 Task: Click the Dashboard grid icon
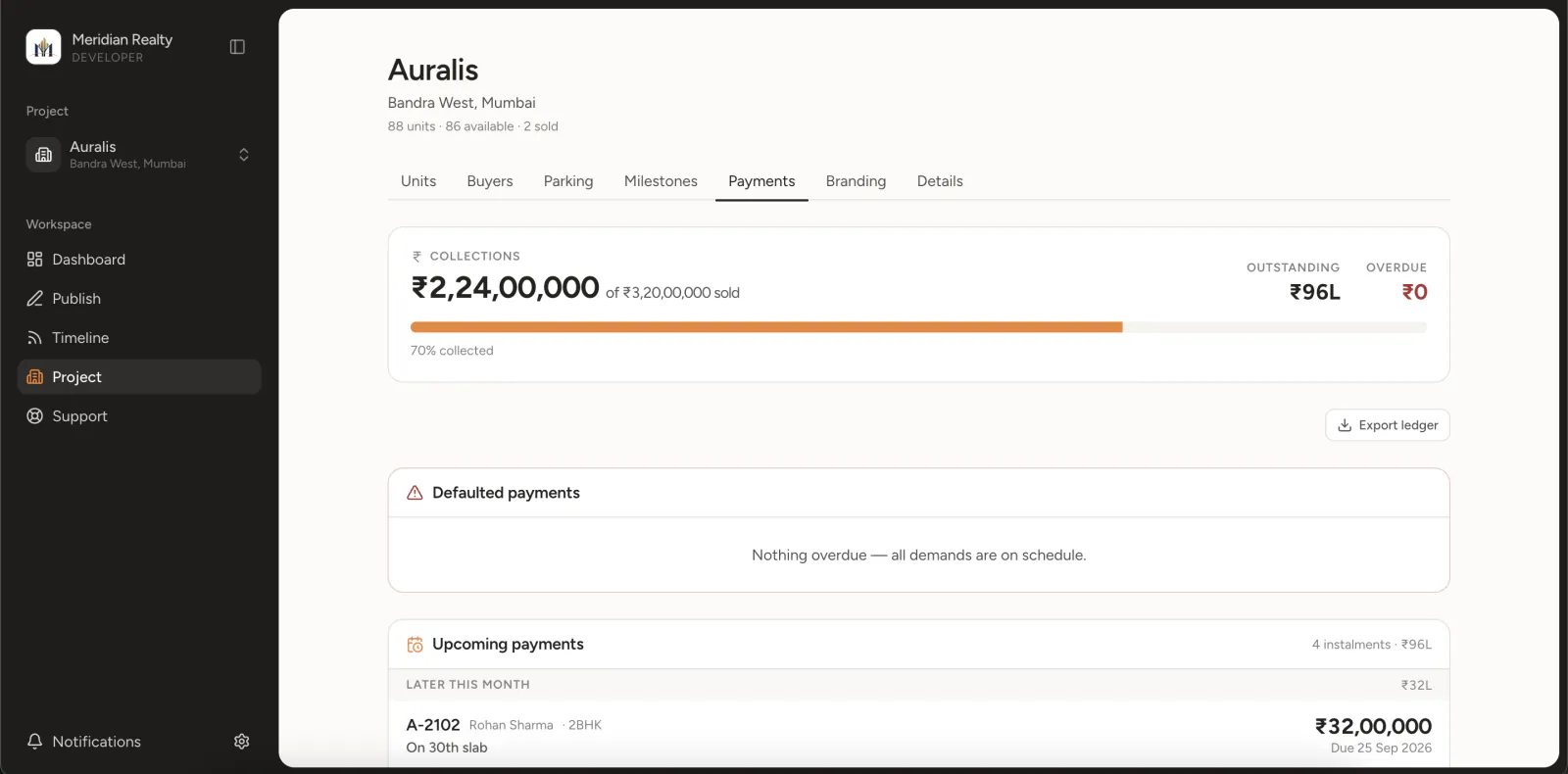(x=35, y=260)
